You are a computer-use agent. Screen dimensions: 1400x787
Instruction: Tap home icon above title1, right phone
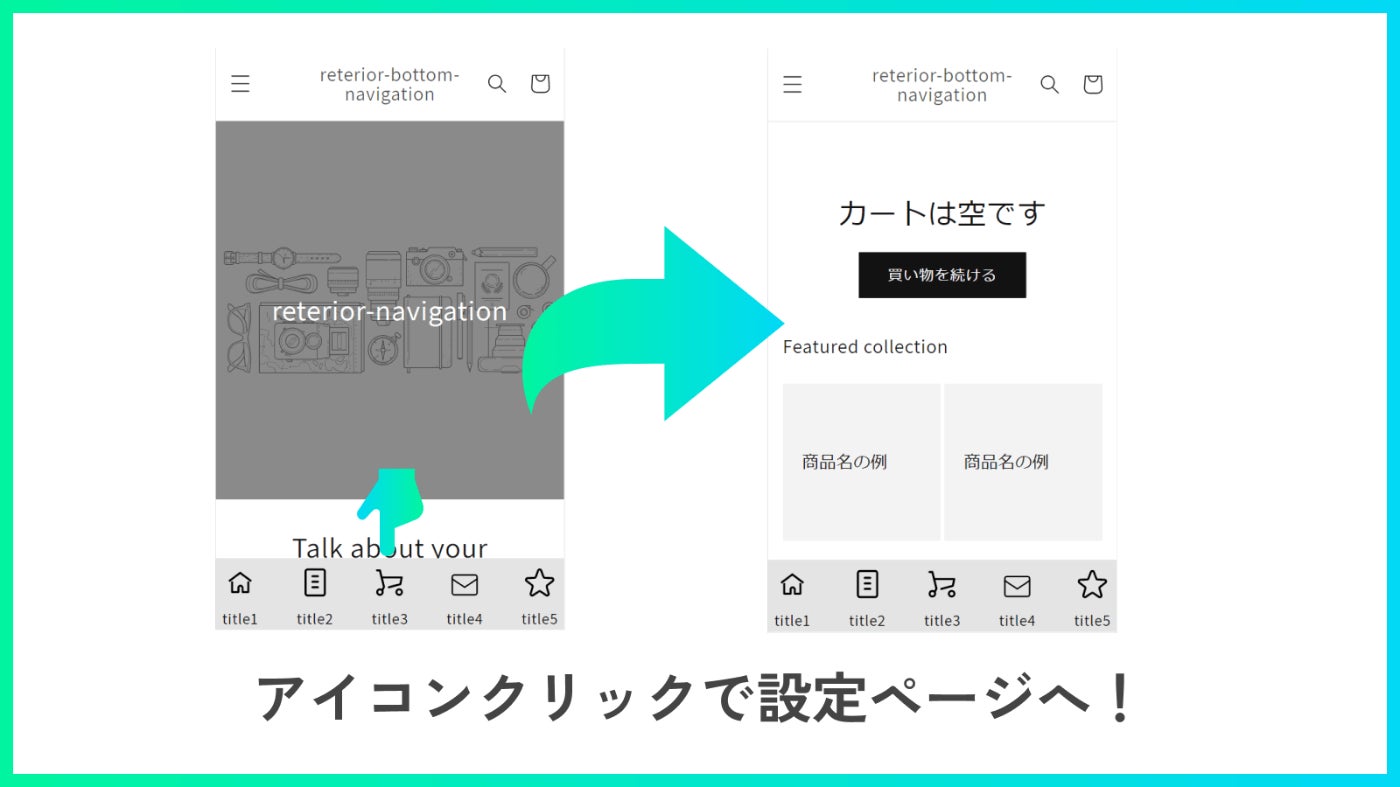pos(792,583)
